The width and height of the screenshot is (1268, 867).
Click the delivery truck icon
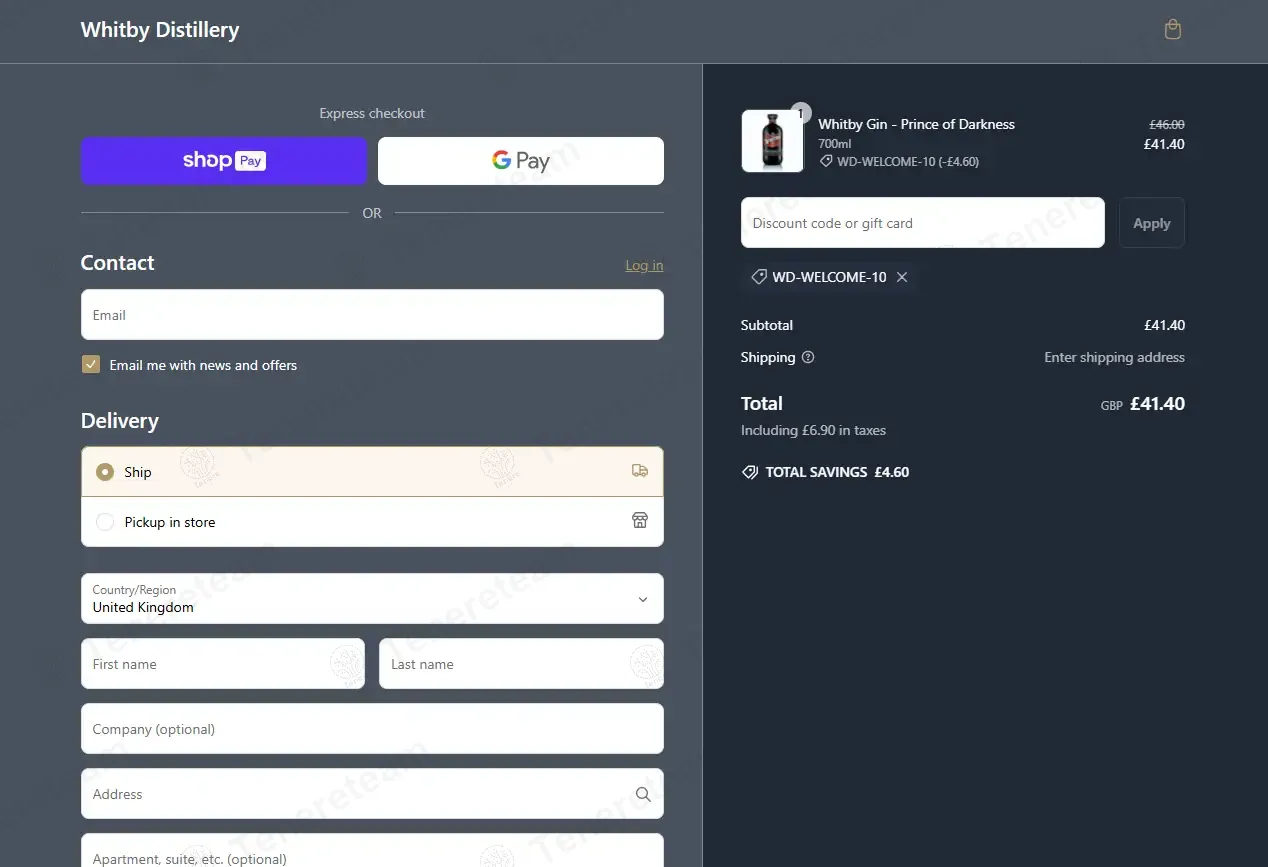pos(640,471)
